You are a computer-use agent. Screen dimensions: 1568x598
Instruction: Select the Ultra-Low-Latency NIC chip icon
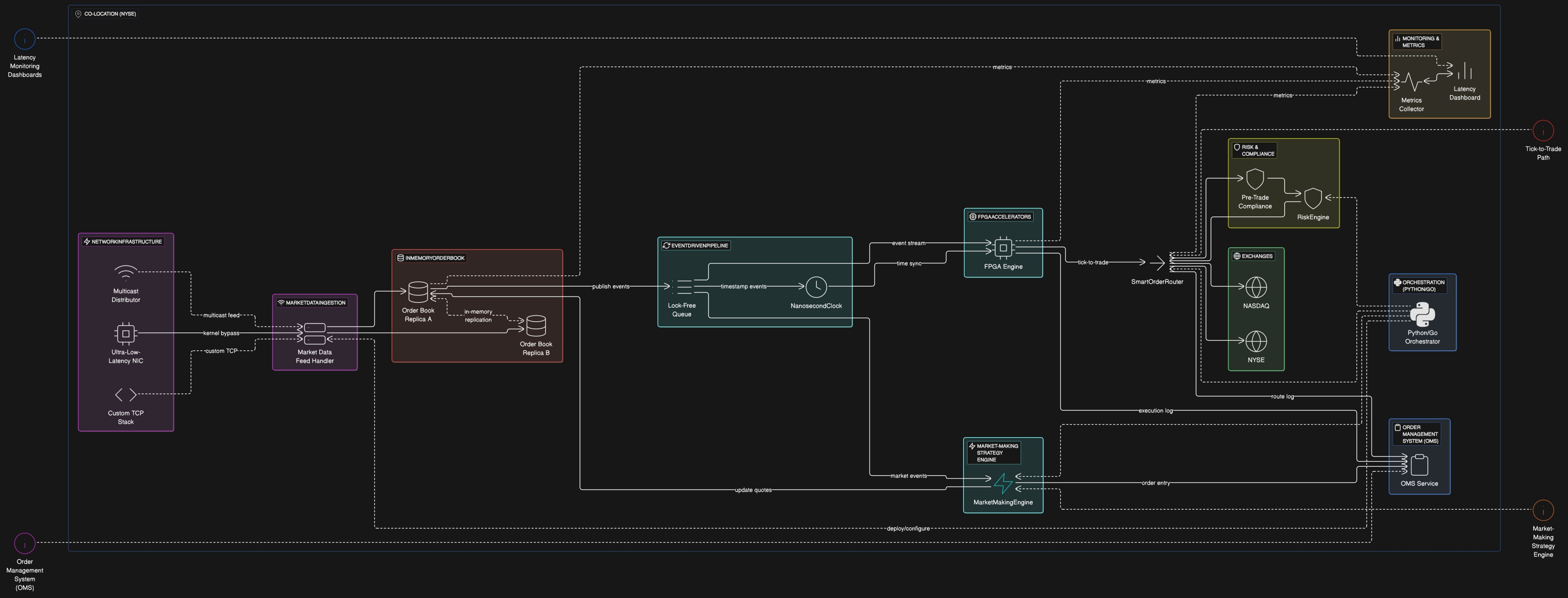pos(126,333)
